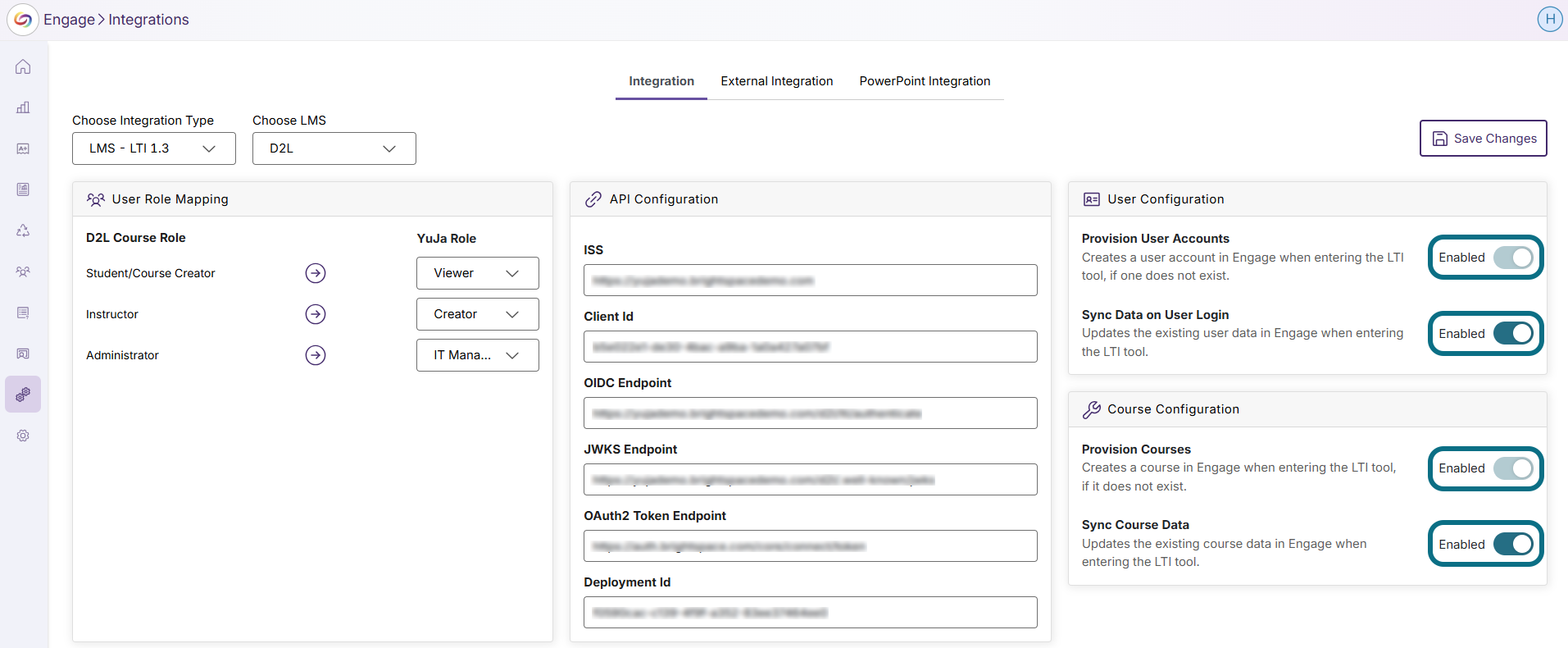Open the classroom board sidebar icon
The width and height of the screenshot is (1568, 648).
tap(23, 354)
